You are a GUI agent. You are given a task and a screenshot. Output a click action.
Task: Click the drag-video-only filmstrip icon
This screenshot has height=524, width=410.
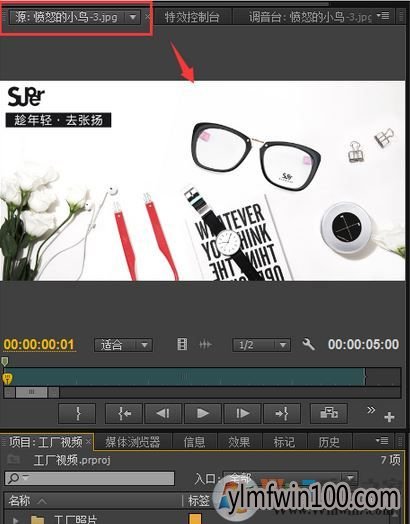coord(182,344)
